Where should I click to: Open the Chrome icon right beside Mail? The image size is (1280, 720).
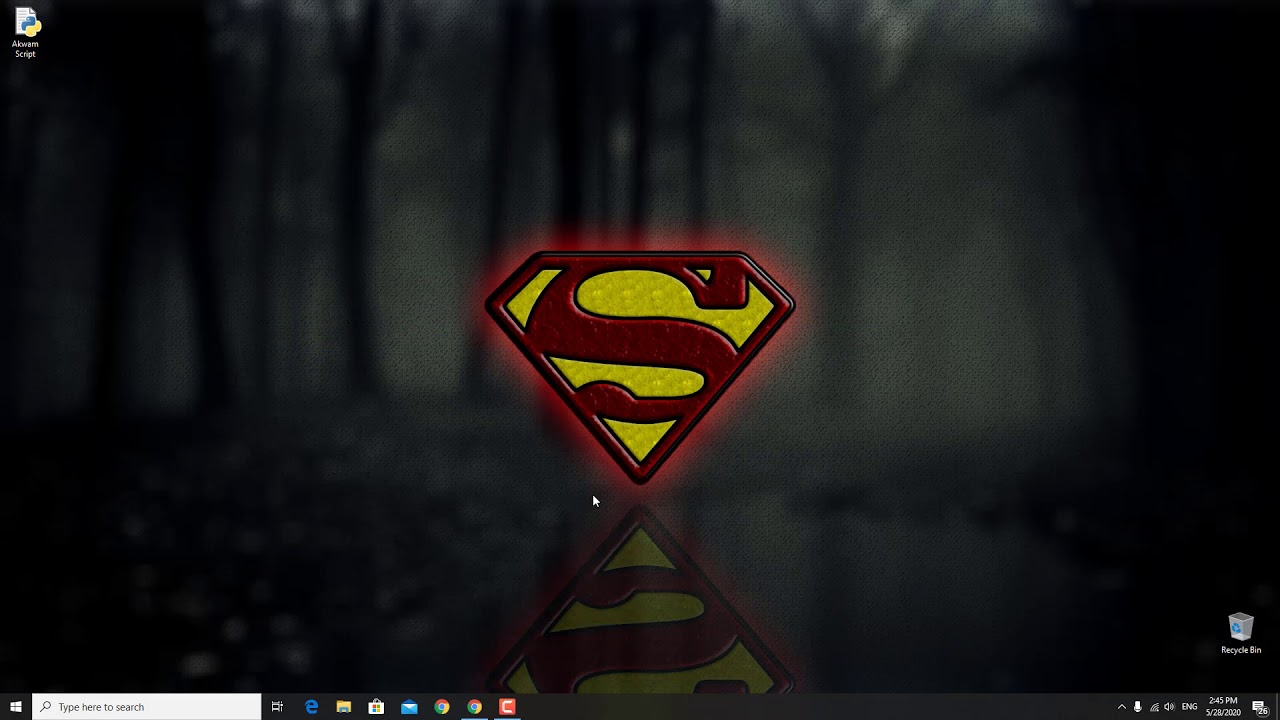(x=442, y=707)
